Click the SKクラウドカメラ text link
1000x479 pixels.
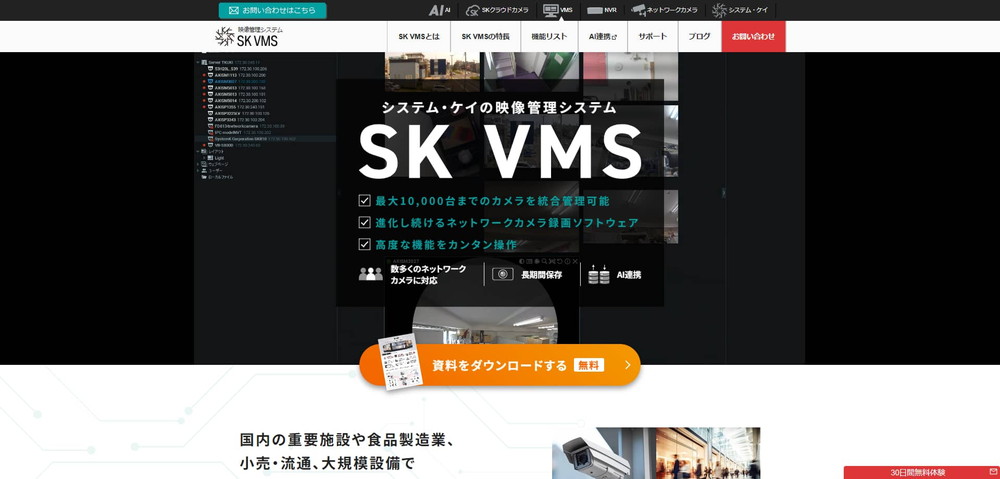click(x=505, y=10)
